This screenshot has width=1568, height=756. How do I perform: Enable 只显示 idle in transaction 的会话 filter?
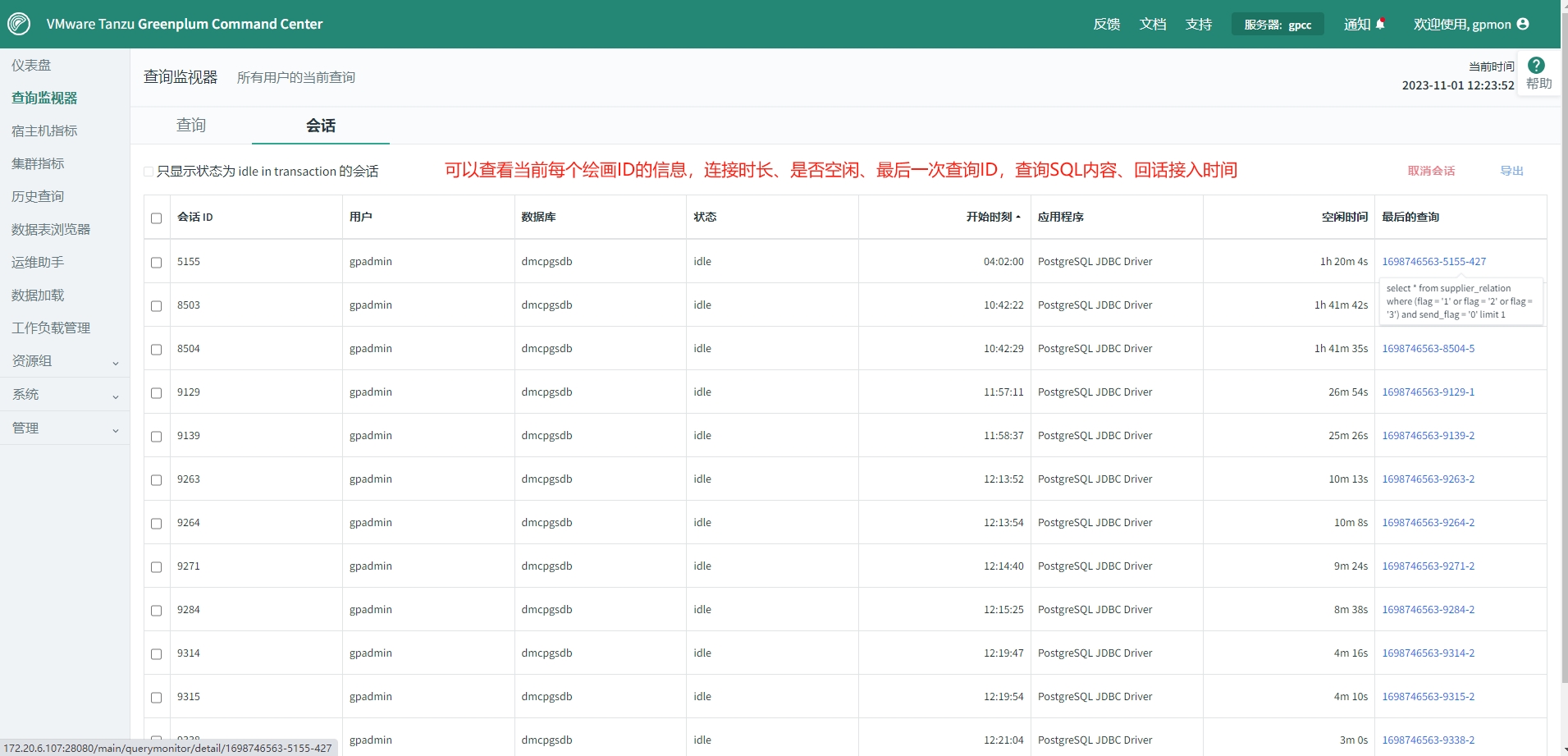[x=149, y=171]
